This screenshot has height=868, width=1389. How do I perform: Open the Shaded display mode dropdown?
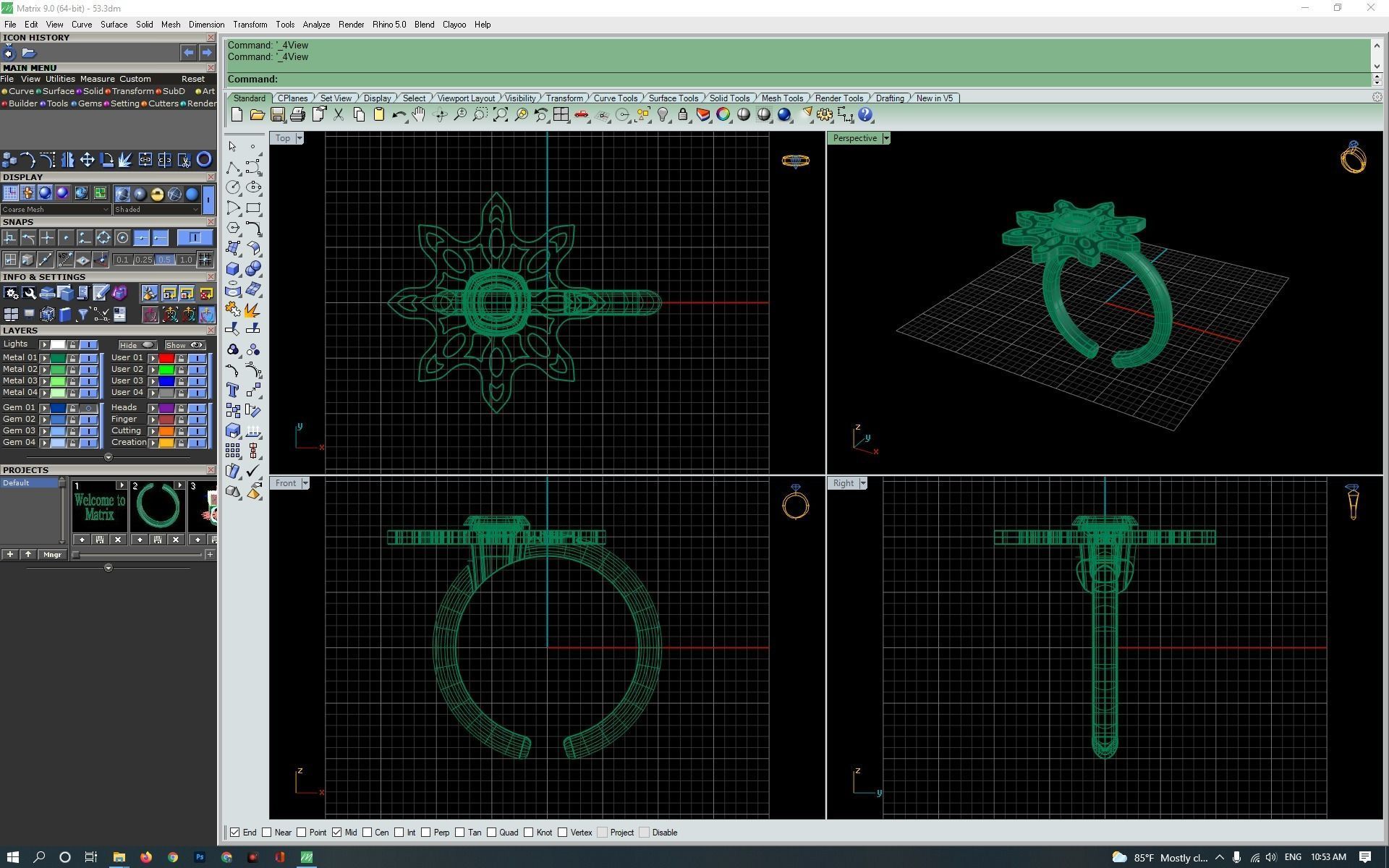(x=156, y=210)
